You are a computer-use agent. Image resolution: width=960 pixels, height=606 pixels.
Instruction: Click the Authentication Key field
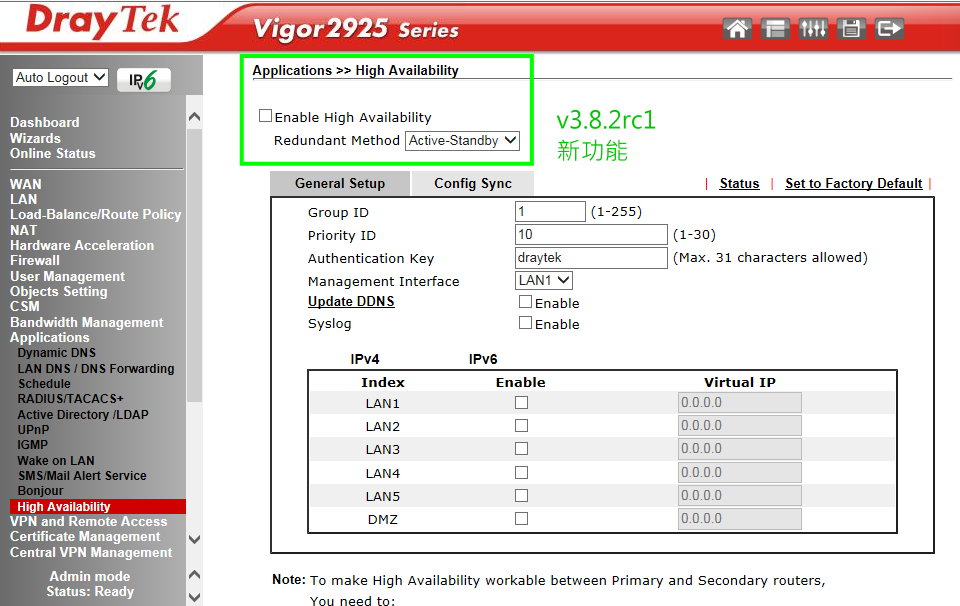pos(591,258)
